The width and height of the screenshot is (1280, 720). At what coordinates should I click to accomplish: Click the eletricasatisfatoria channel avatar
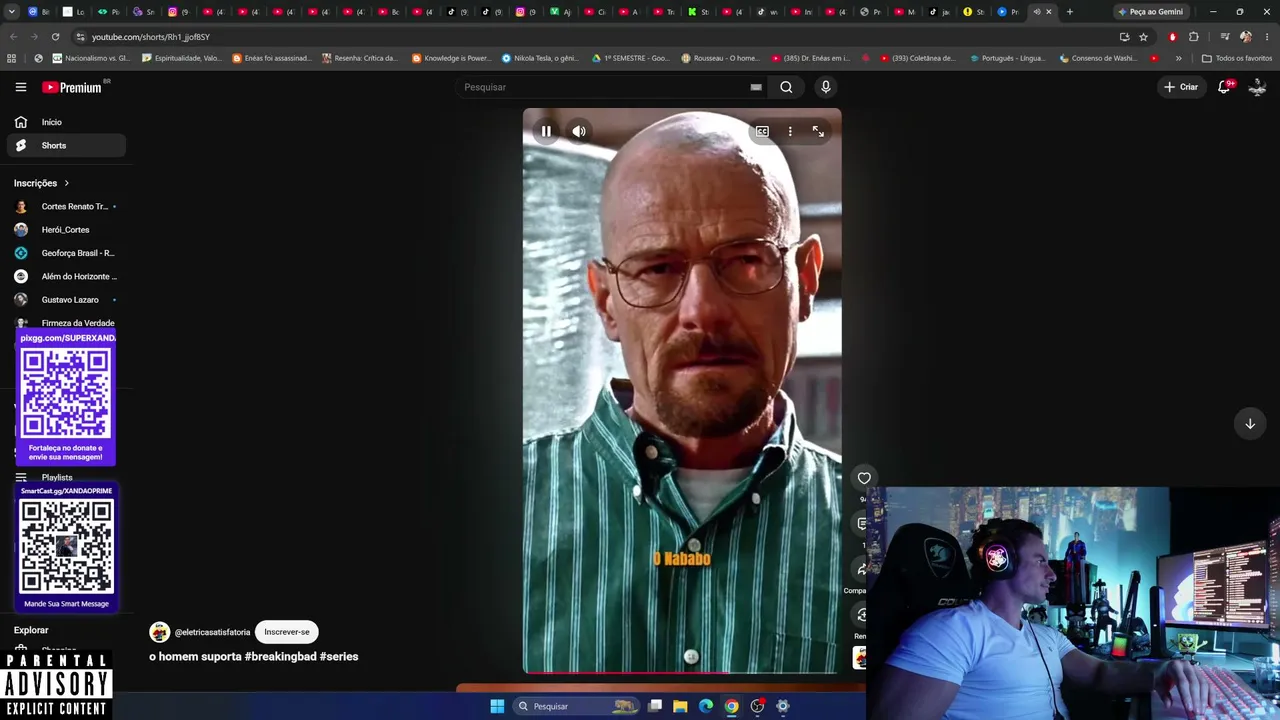point(160,632)
